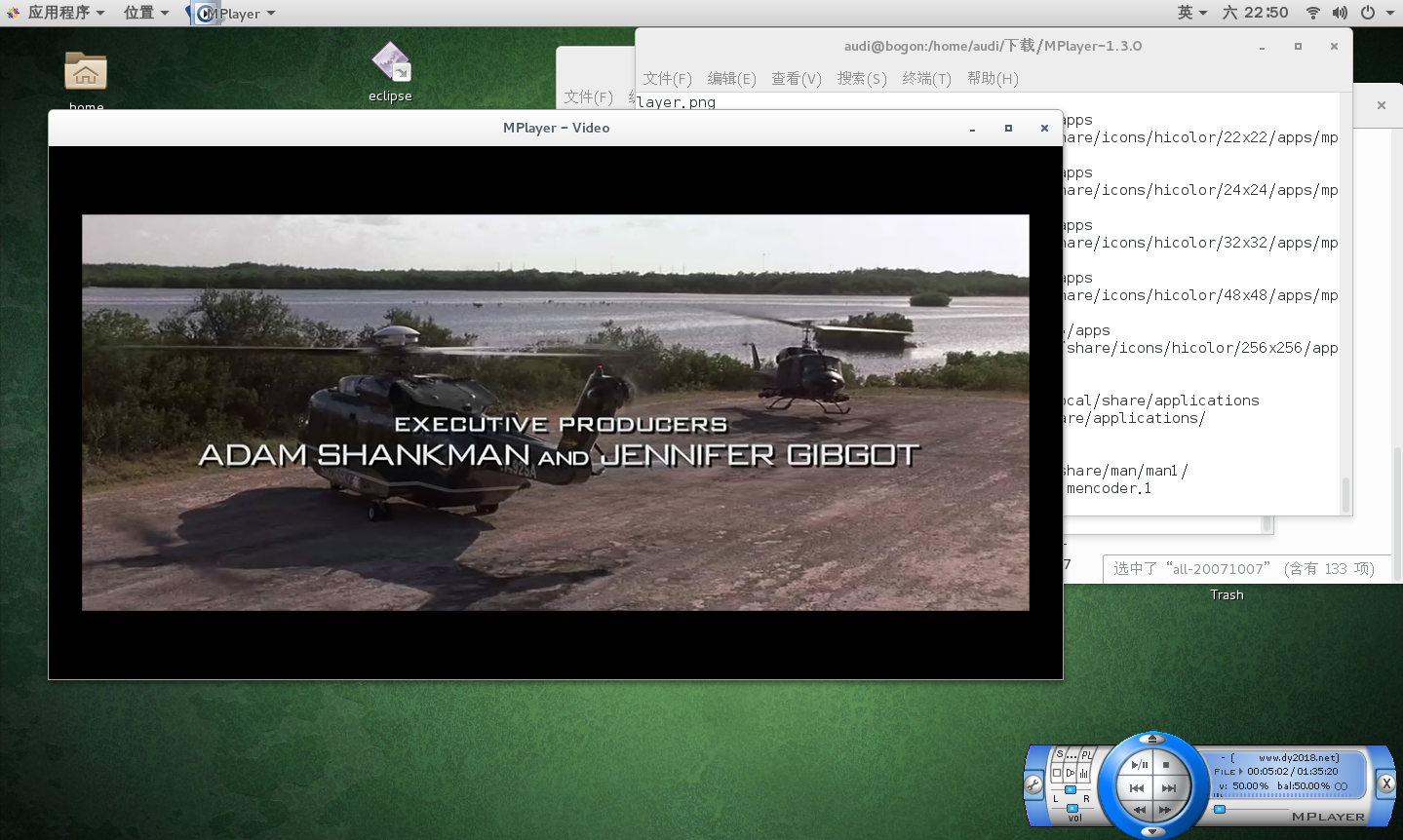Click the small triangle button beside the bars icon
Viewport: 1403px width, 840px height.
click(1071, 773)
